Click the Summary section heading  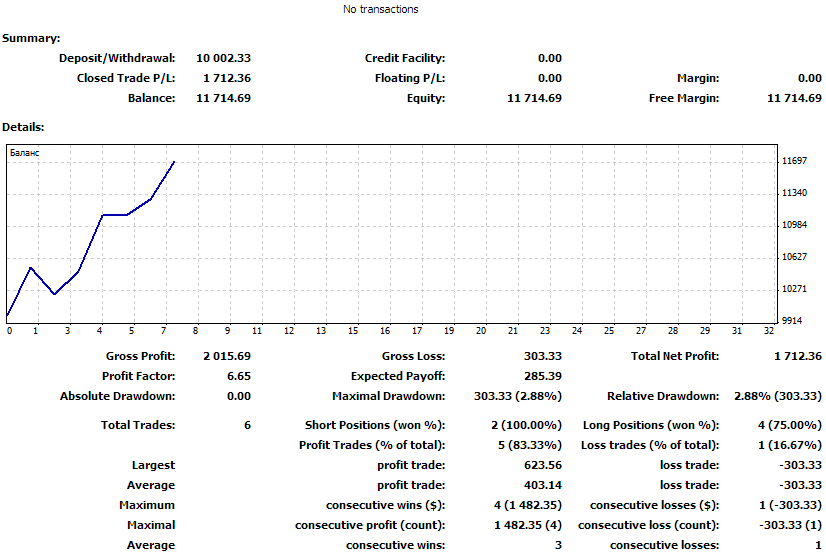pyautogui.click(x=31, y=38)
